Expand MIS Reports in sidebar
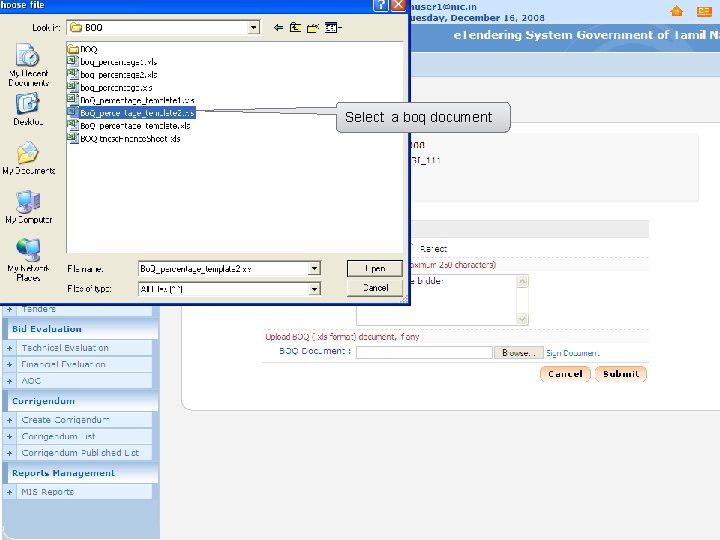The height and width of the screenshot is (540, 720). click(10, 492)
